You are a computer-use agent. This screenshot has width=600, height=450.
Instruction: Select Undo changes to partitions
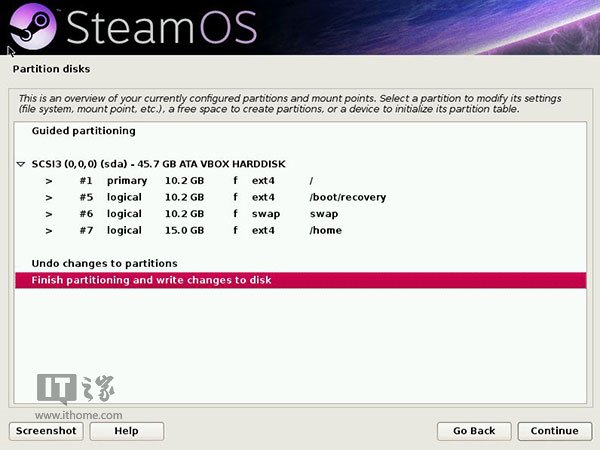click(301, 263)
